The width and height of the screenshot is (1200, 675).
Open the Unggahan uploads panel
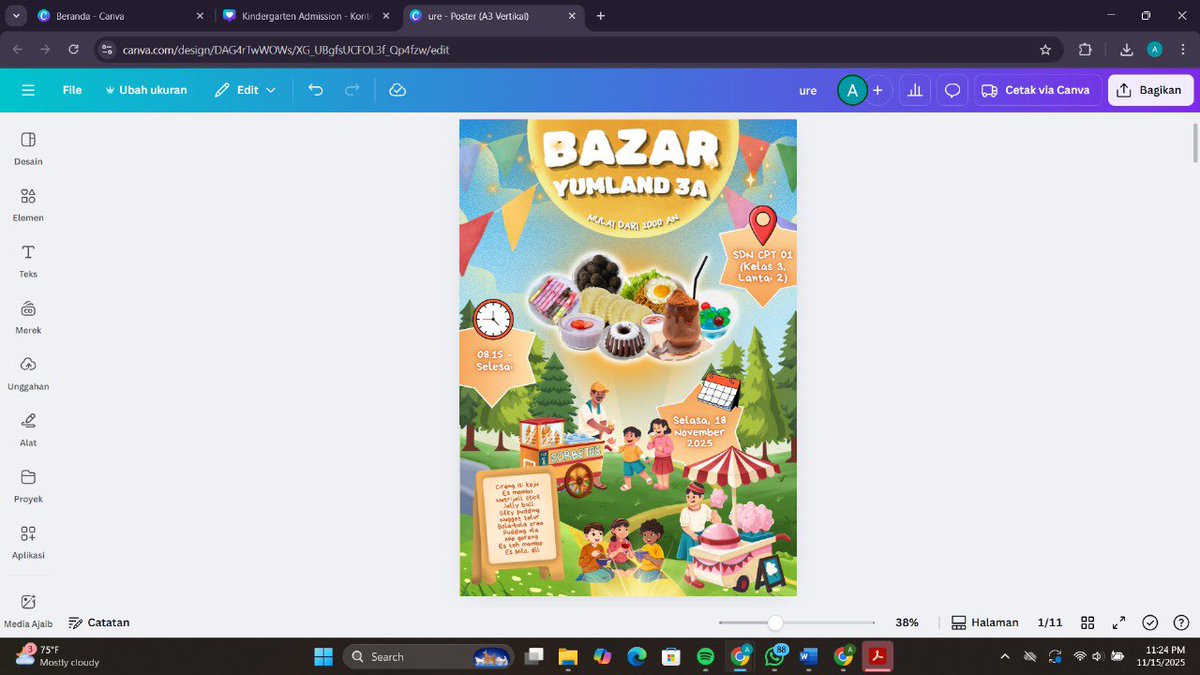28,373
